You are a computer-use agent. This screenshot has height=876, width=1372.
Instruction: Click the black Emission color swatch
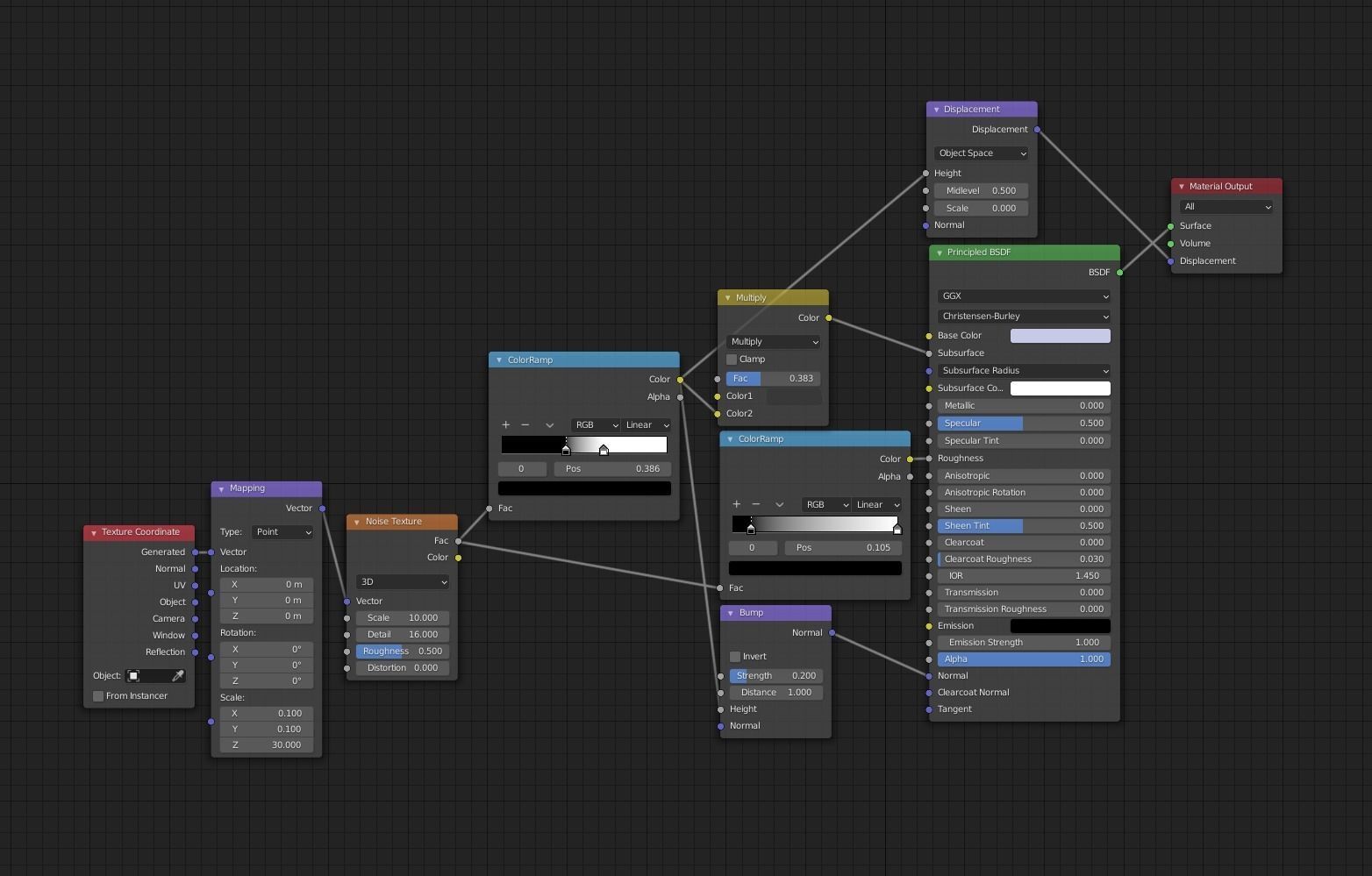coord(1061,626)
